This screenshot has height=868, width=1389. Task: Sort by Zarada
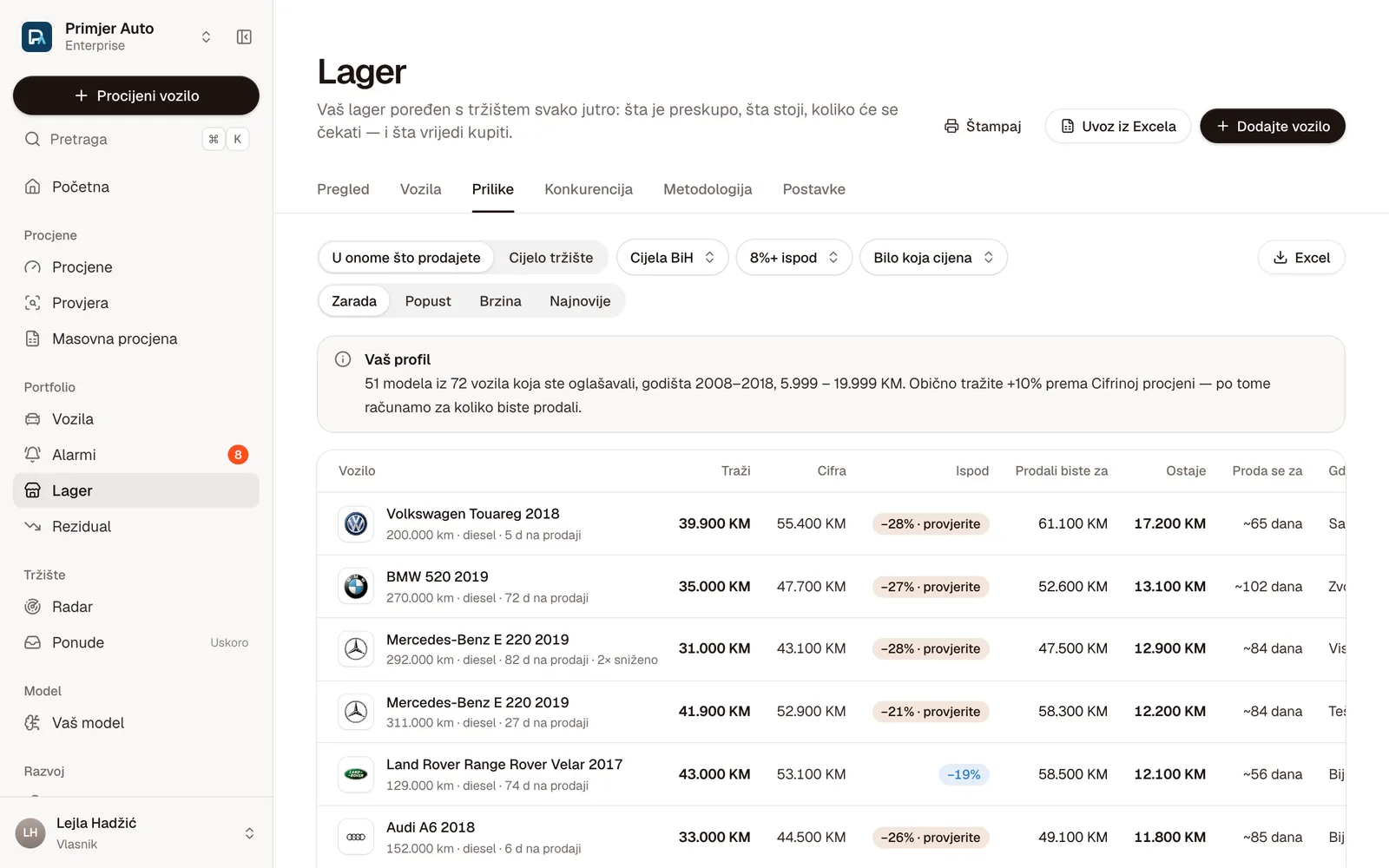point(354,301)
